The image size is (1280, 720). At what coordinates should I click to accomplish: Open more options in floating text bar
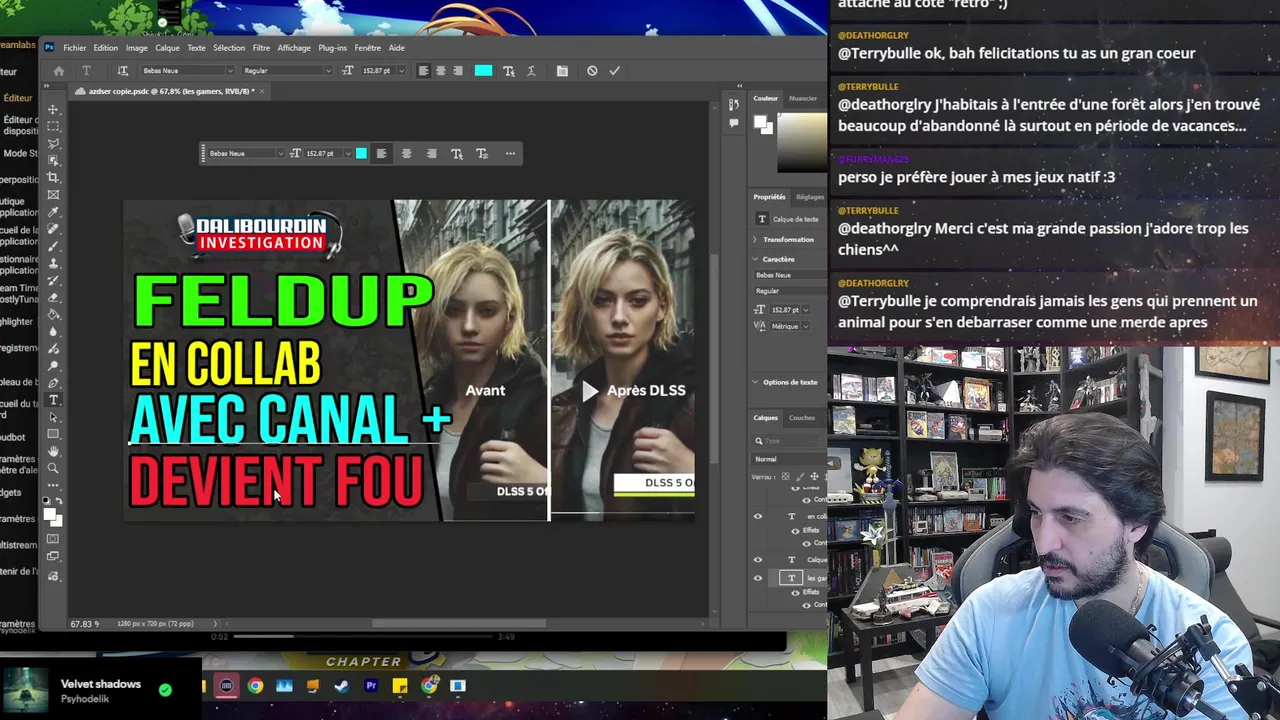coord(510,153)
